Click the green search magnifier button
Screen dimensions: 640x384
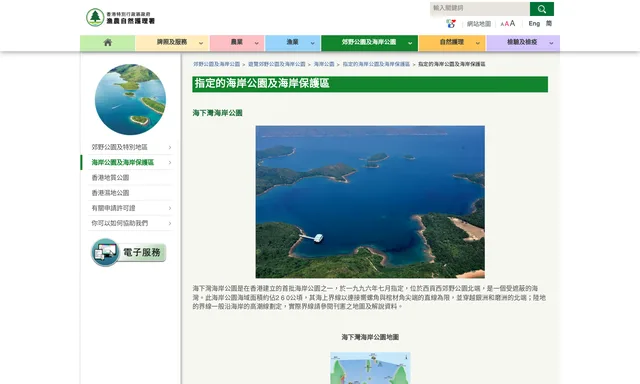542,9
